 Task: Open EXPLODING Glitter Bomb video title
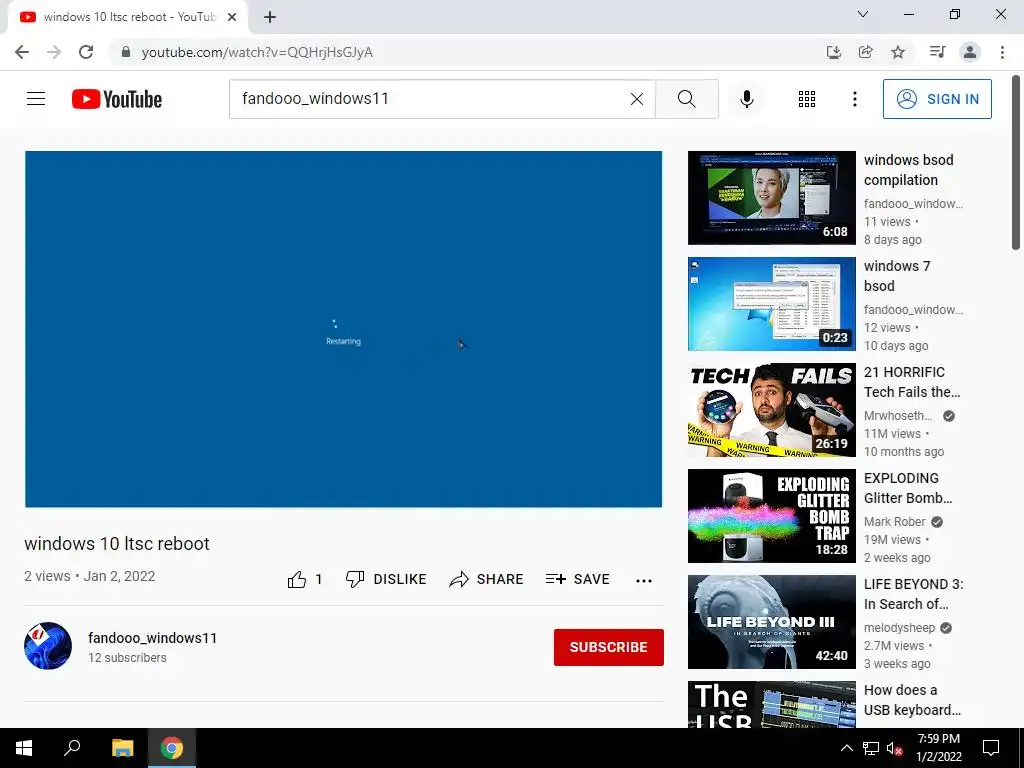908,488
